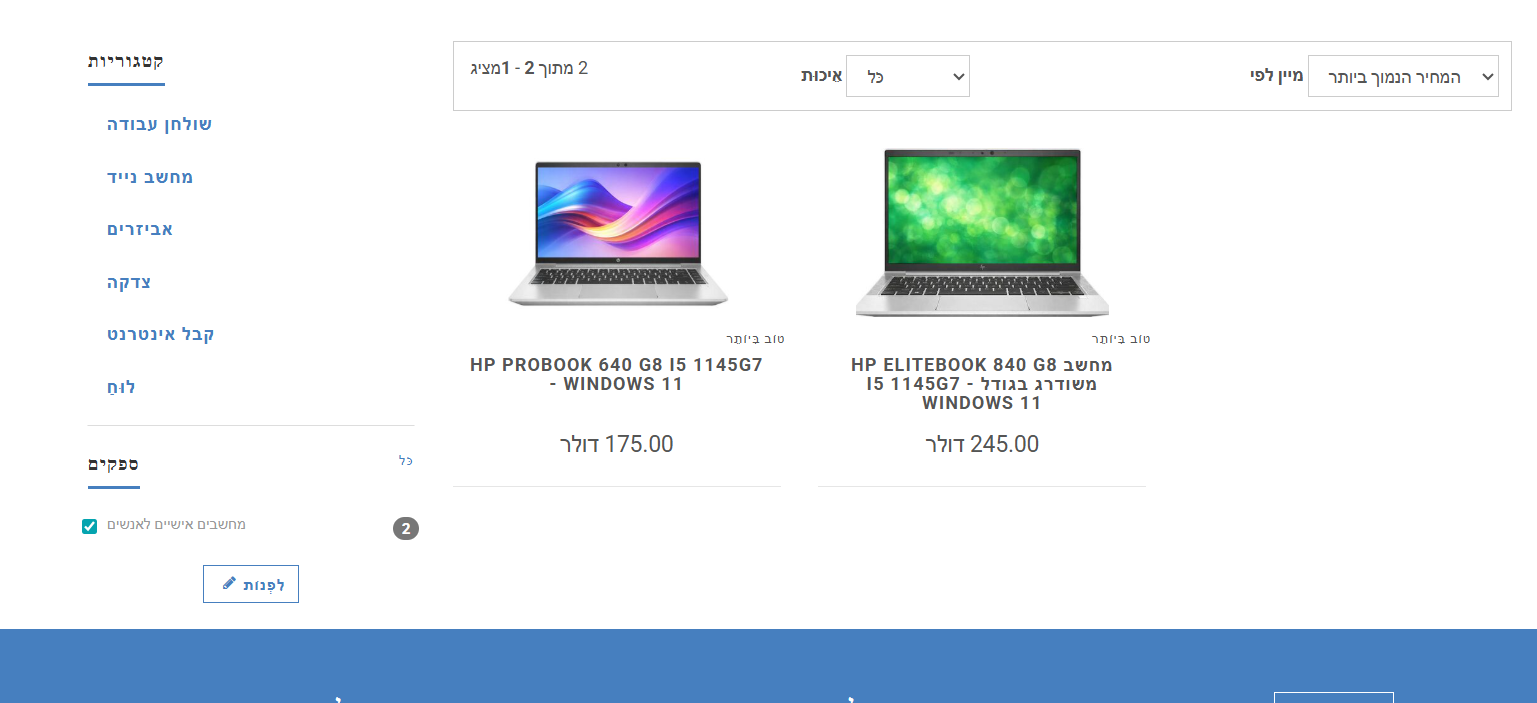Click the pencil icon on the לפנות button
The height and width of the screenshot is (703, 1537).
pos(229,583)
